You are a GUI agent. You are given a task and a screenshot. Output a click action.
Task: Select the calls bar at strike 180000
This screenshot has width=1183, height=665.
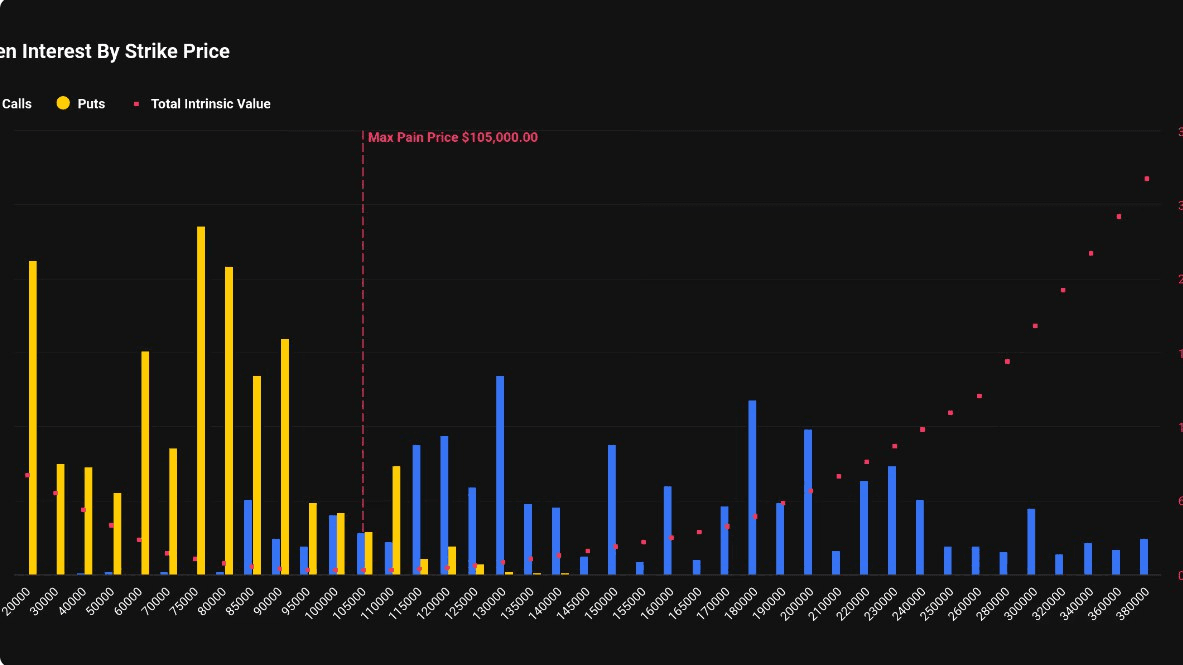[752, 487]
